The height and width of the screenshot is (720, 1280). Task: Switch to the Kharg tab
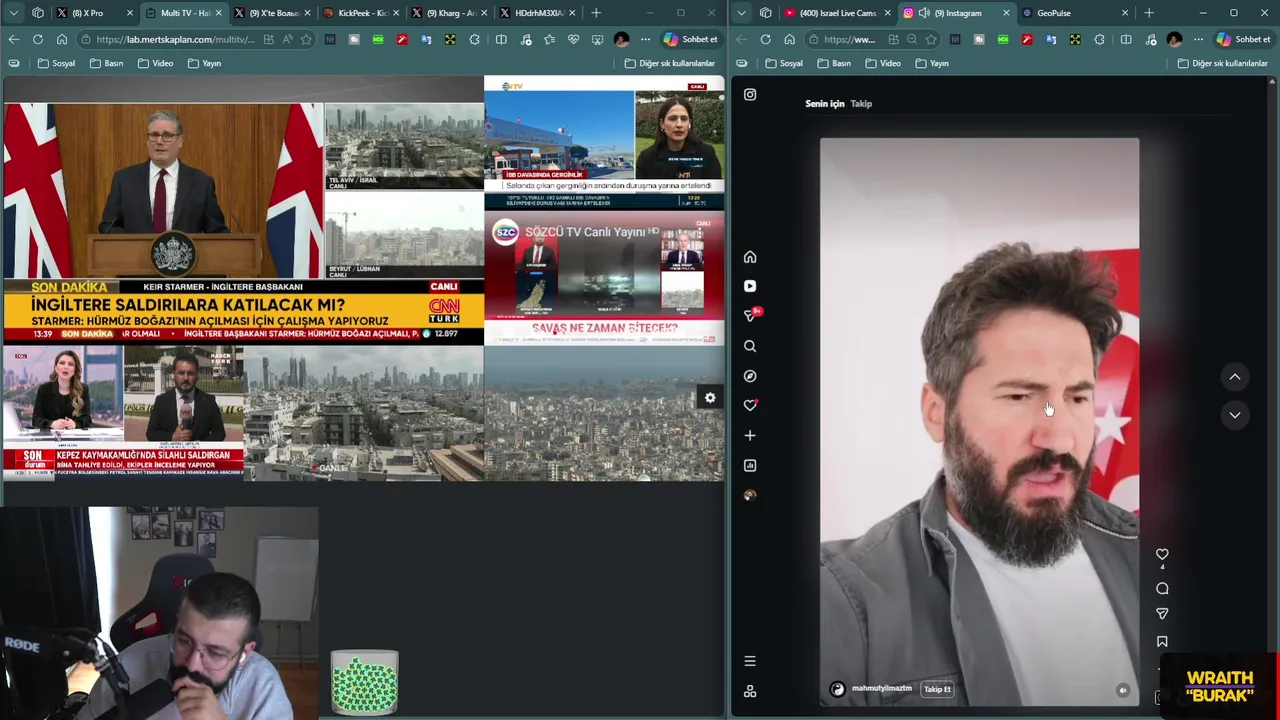(x=450, y=13)
